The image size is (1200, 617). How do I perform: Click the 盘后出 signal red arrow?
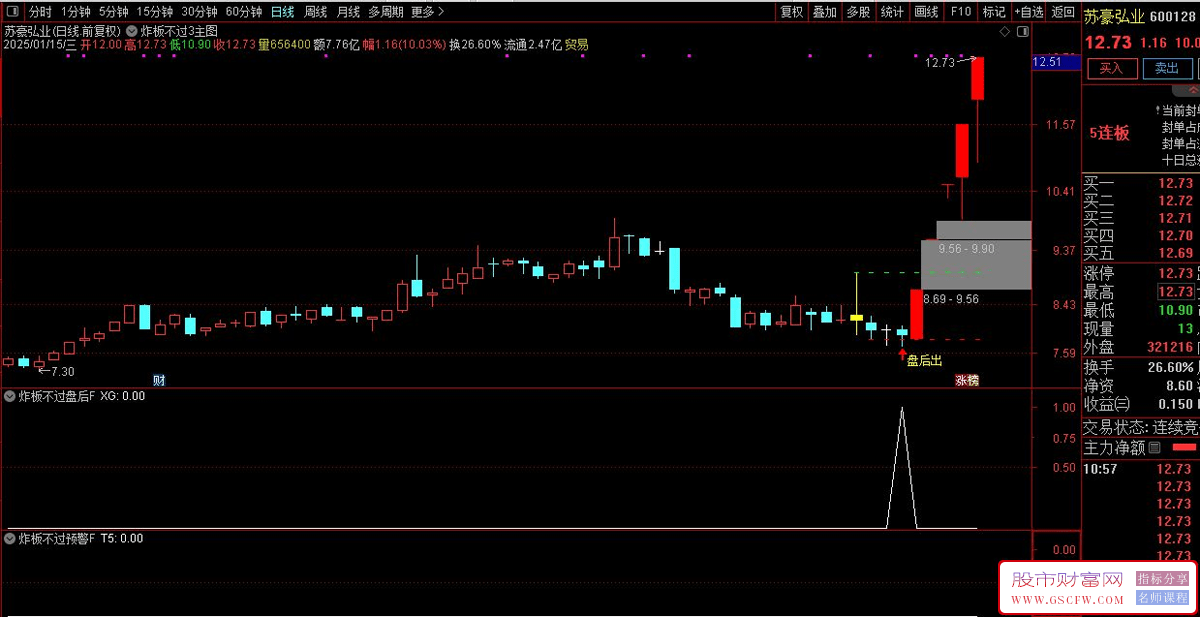coord(902,353)
